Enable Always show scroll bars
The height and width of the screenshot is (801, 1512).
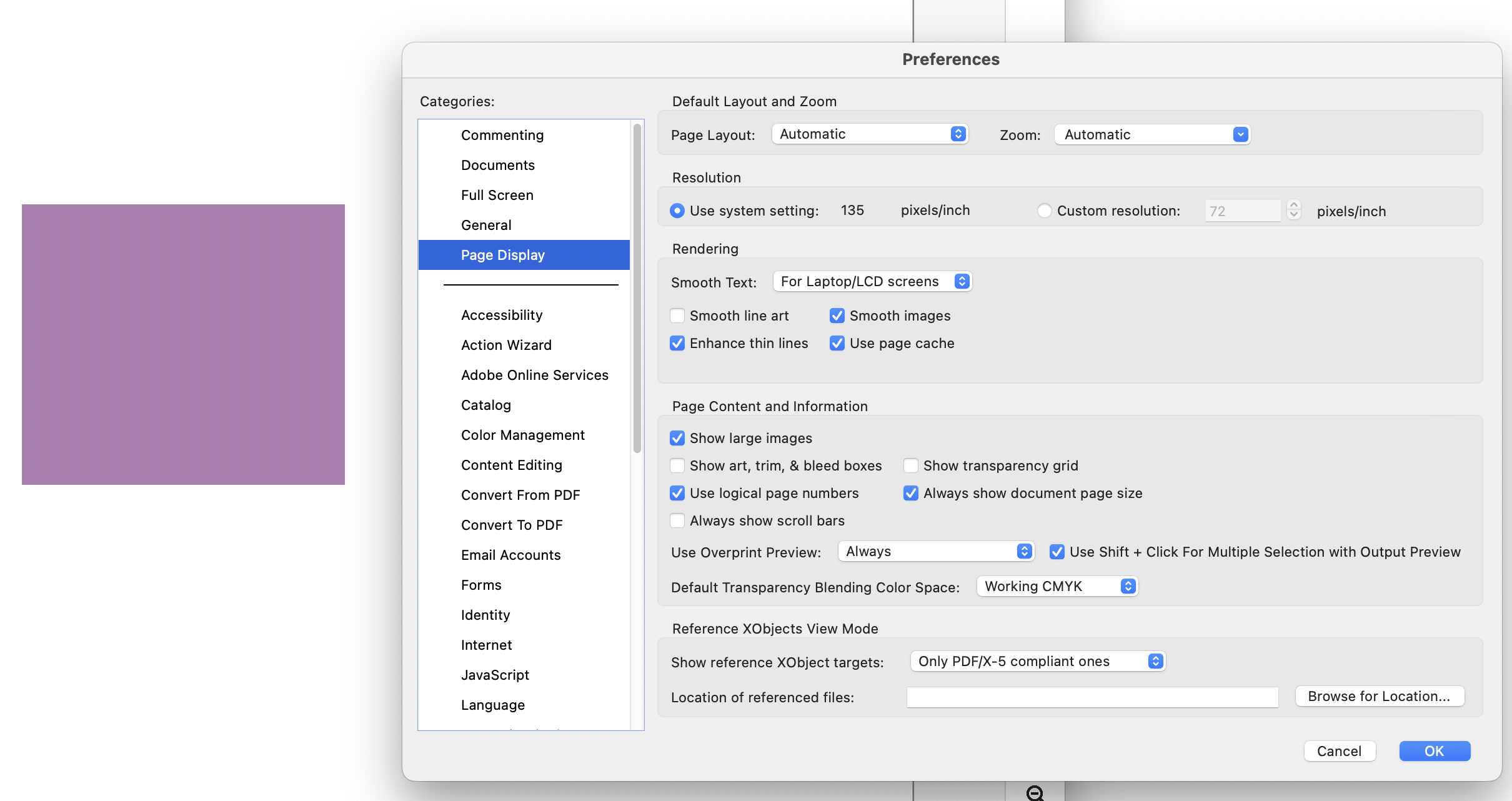677,520
